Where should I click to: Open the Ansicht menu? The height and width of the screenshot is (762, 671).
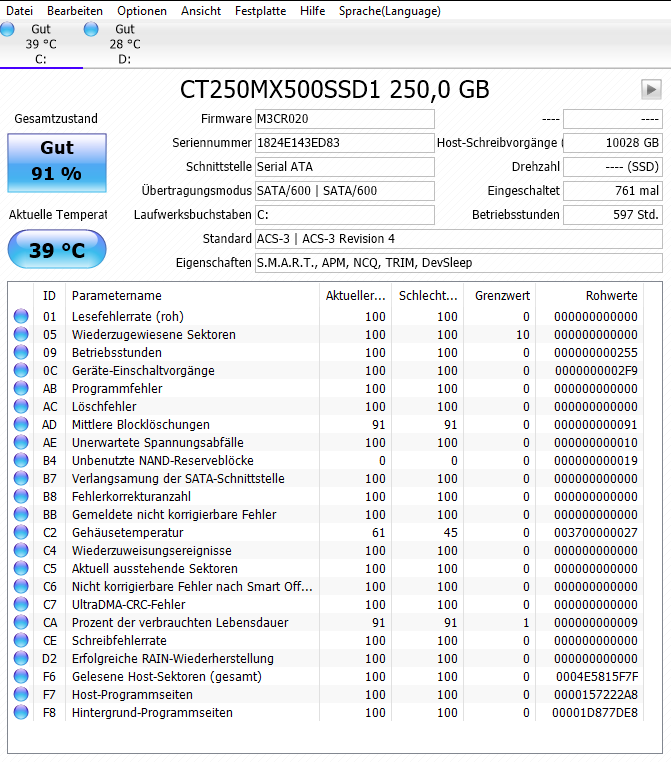[201, 11]
